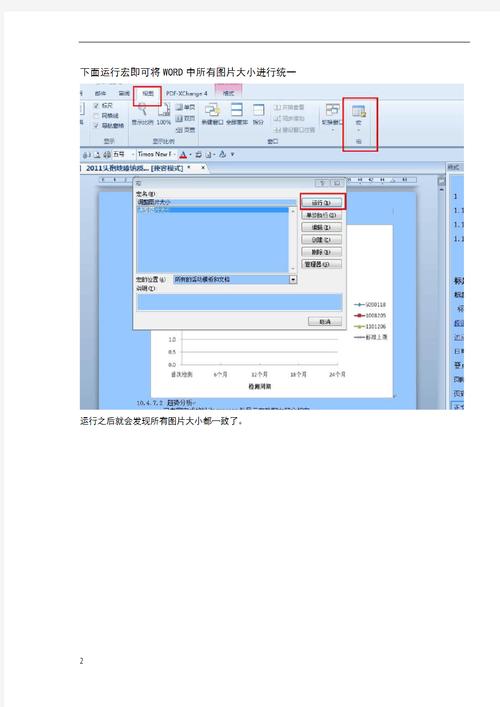The width and height of the screenshot is (500, 707).
Task: Choose the 双页 two-page view
Action: pos(185,118)
